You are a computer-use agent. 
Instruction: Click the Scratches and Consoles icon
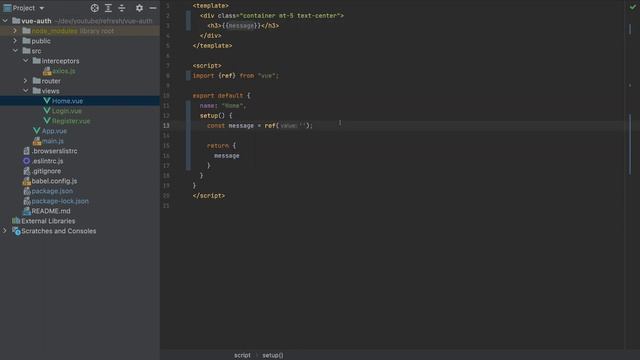(16, 231)
